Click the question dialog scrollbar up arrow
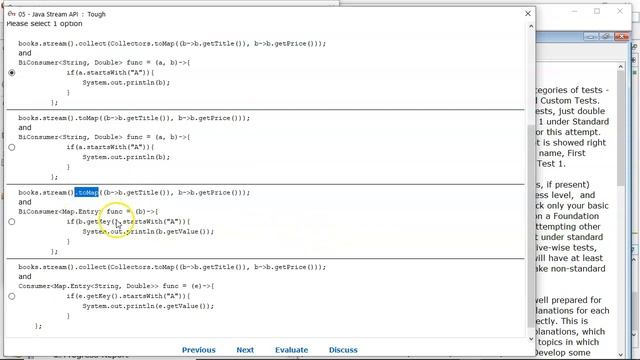Screen dimensions: 640x360 pyautogui.click(x=531, y=27)
